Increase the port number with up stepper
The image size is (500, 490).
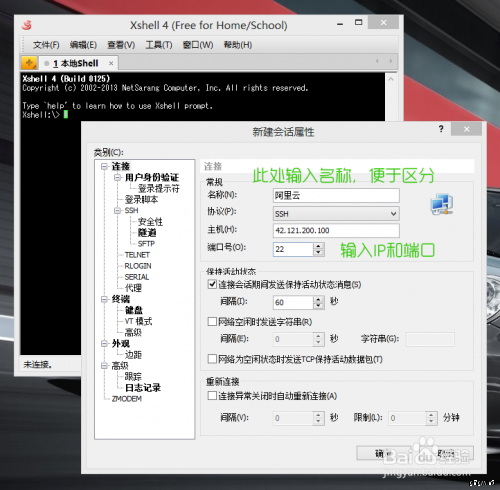[318, 246]
